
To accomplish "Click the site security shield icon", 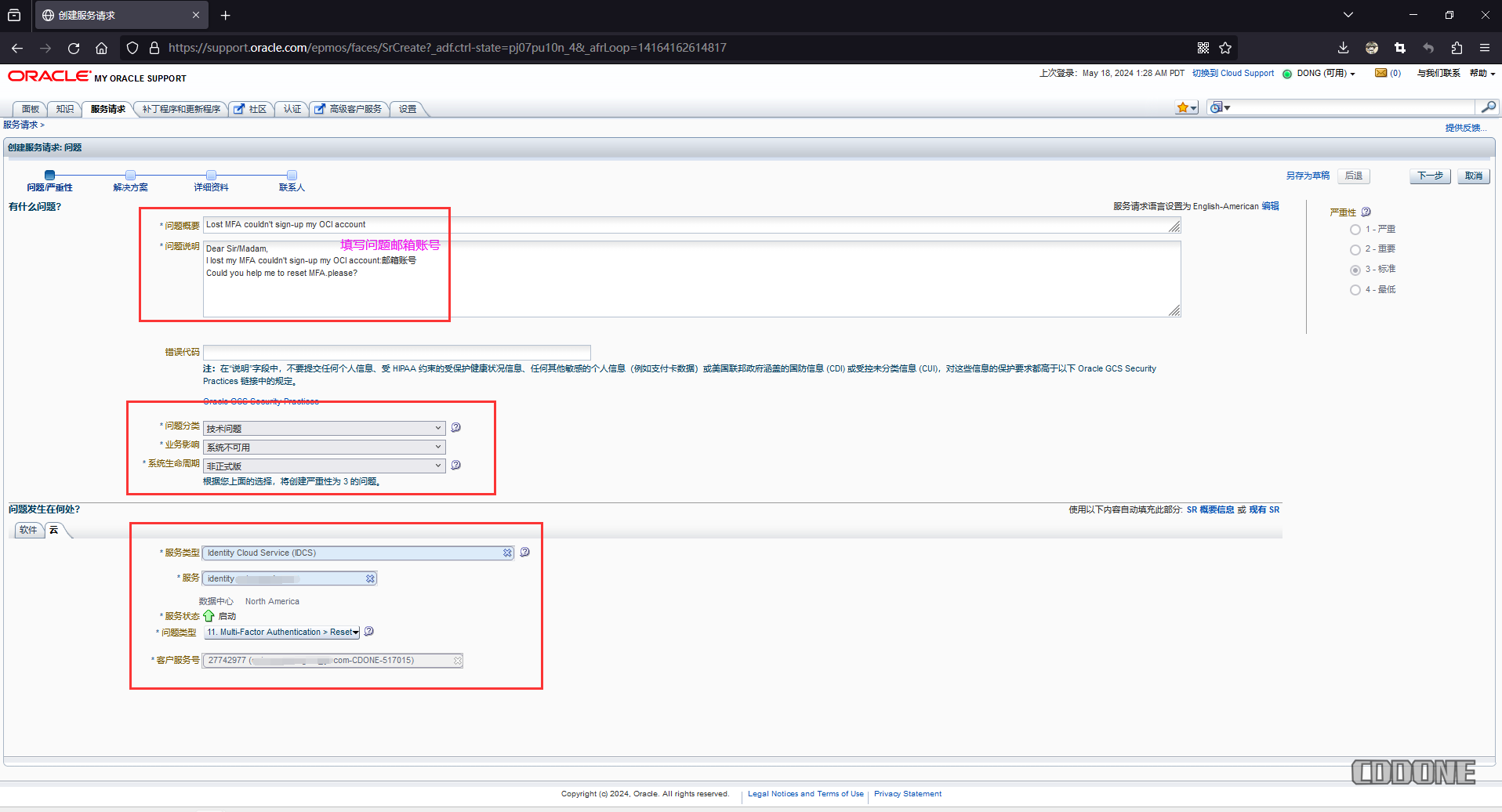I will click(132, 48).
